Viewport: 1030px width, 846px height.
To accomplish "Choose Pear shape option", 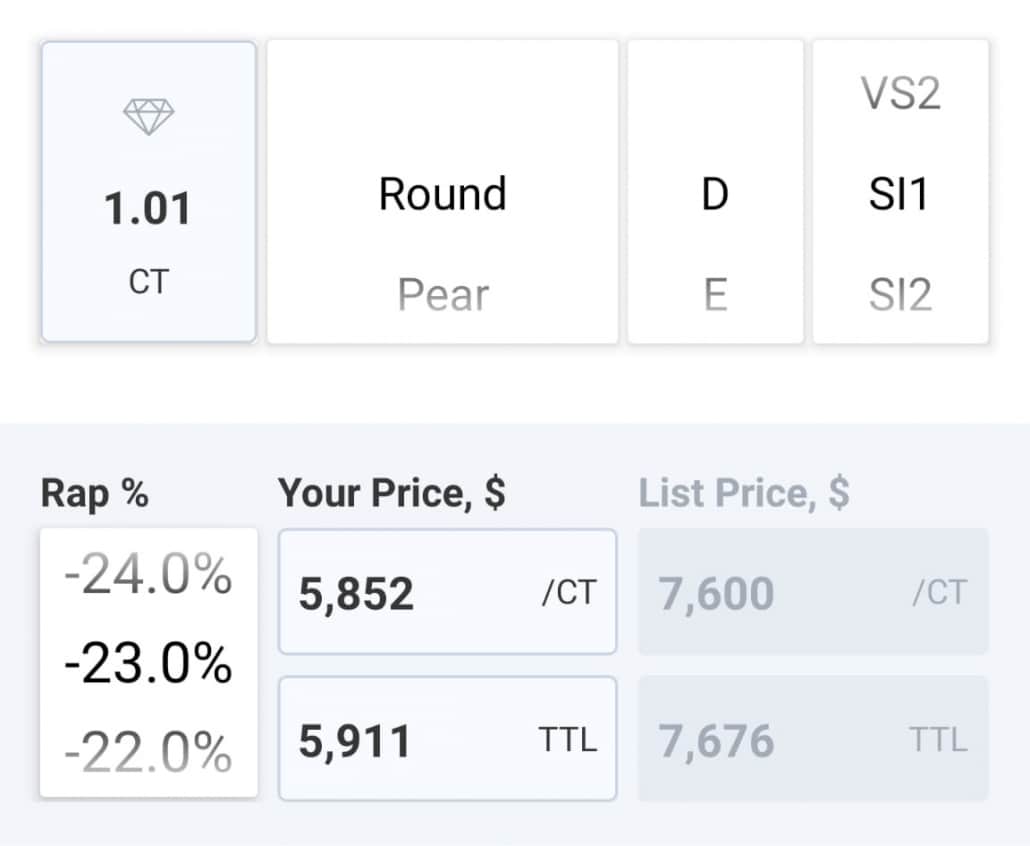I will [x=442, y=295].
